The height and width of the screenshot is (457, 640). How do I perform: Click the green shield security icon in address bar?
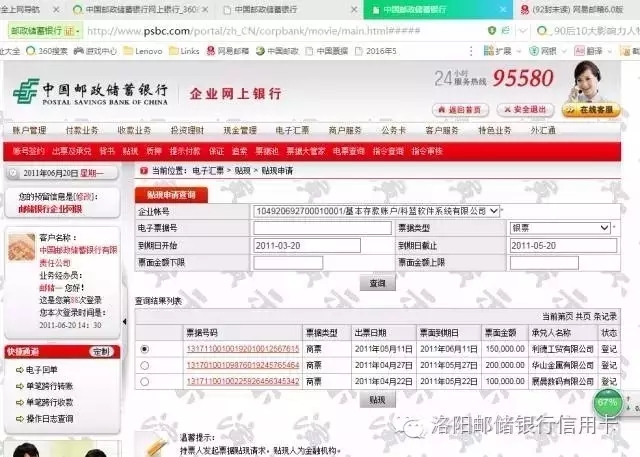[x=492, y=31]
